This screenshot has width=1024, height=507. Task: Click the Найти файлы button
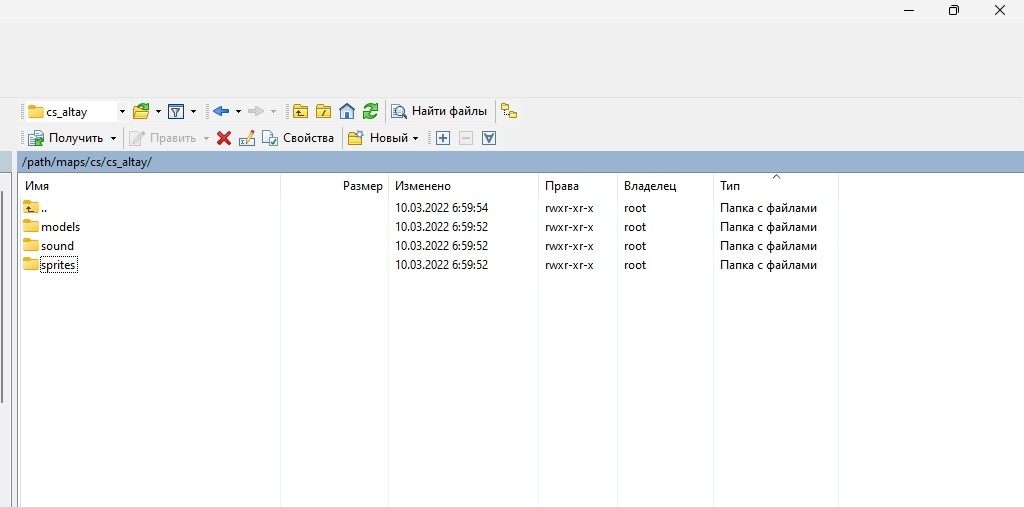[x=440, y=111]
